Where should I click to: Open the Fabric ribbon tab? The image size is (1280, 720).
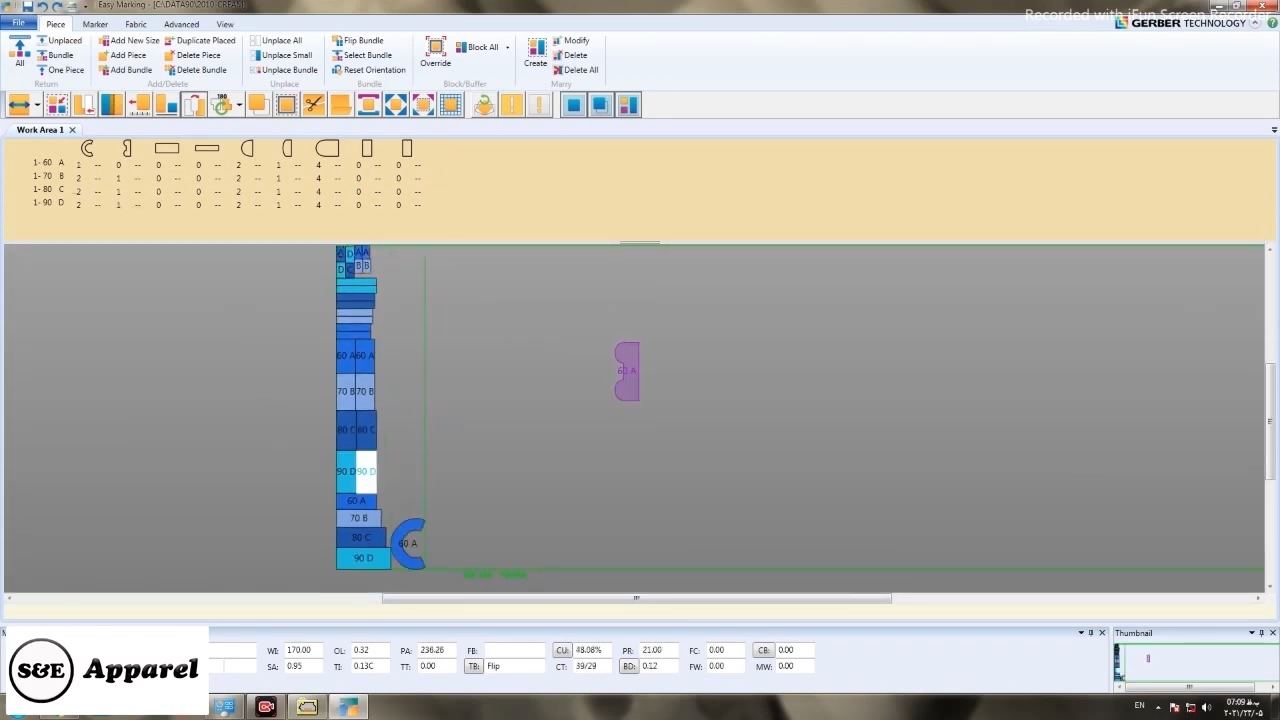(136, 24)
